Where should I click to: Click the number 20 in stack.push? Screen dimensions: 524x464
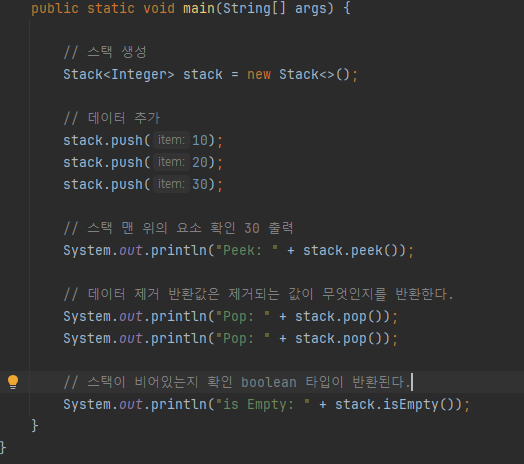coord(200,162)
